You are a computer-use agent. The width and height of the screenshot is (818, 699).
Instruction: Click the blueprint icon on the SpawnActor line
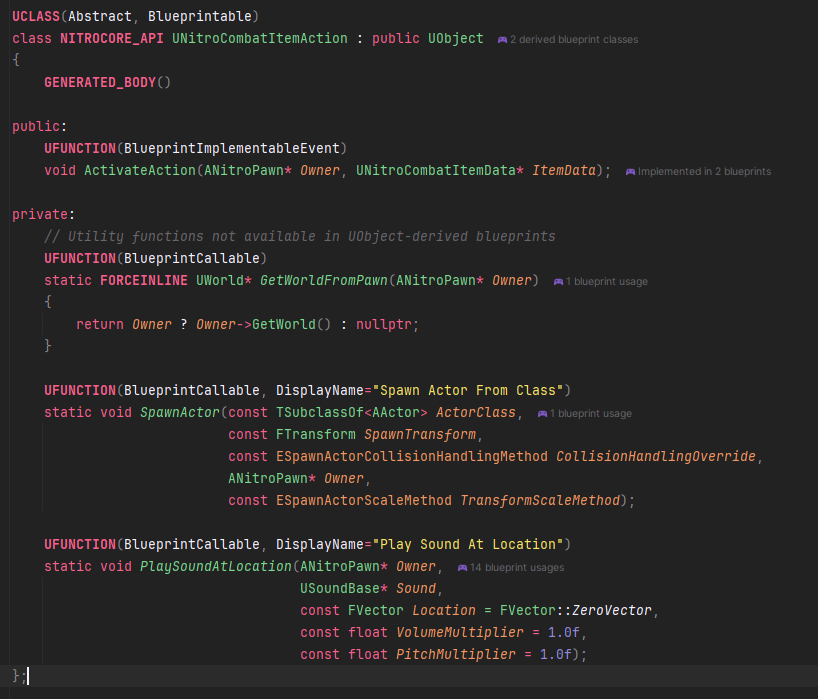(x=542, y=413)
